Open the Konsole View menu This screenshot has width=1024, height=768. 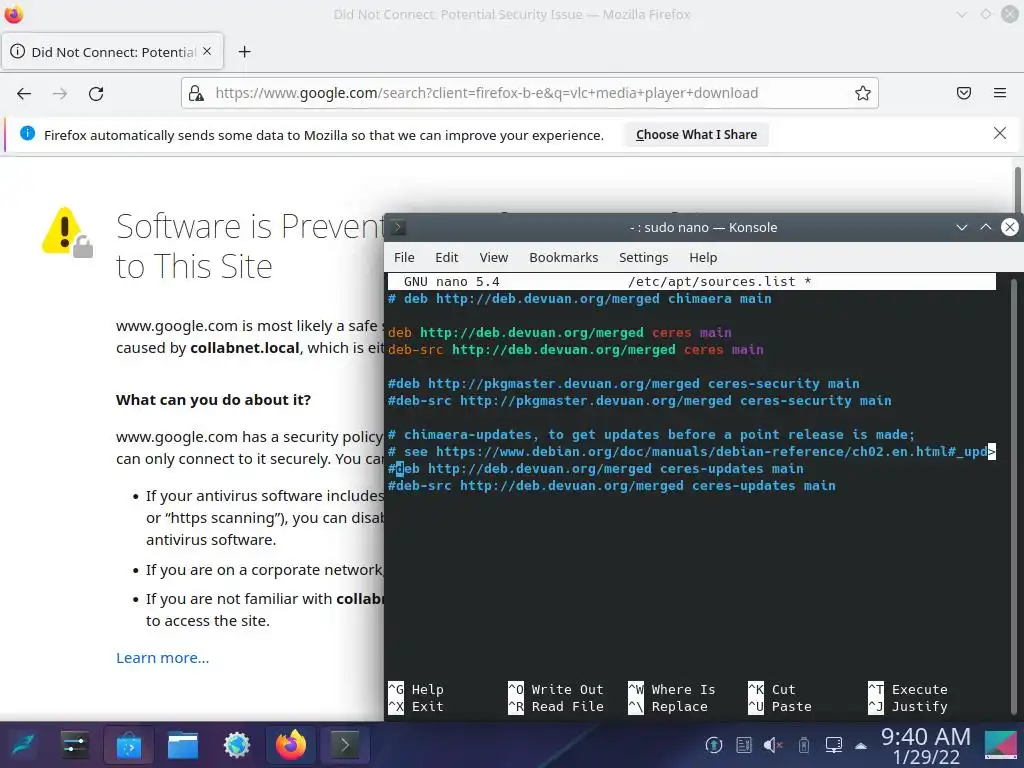pyautogui.click(x=494, y=257)
